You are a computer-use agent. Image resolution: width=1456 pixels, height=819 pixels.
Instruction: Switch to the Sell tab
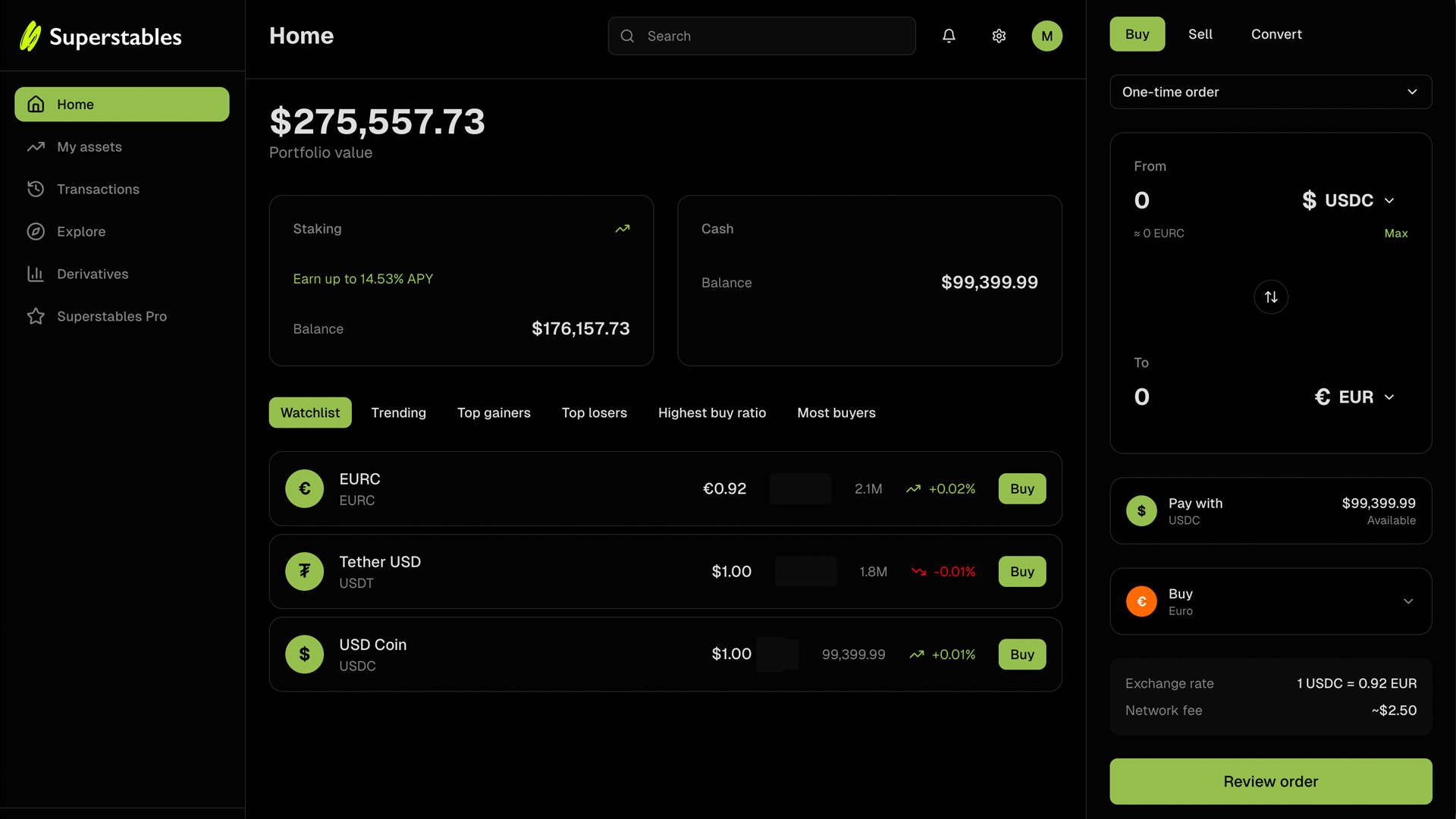1200,34
